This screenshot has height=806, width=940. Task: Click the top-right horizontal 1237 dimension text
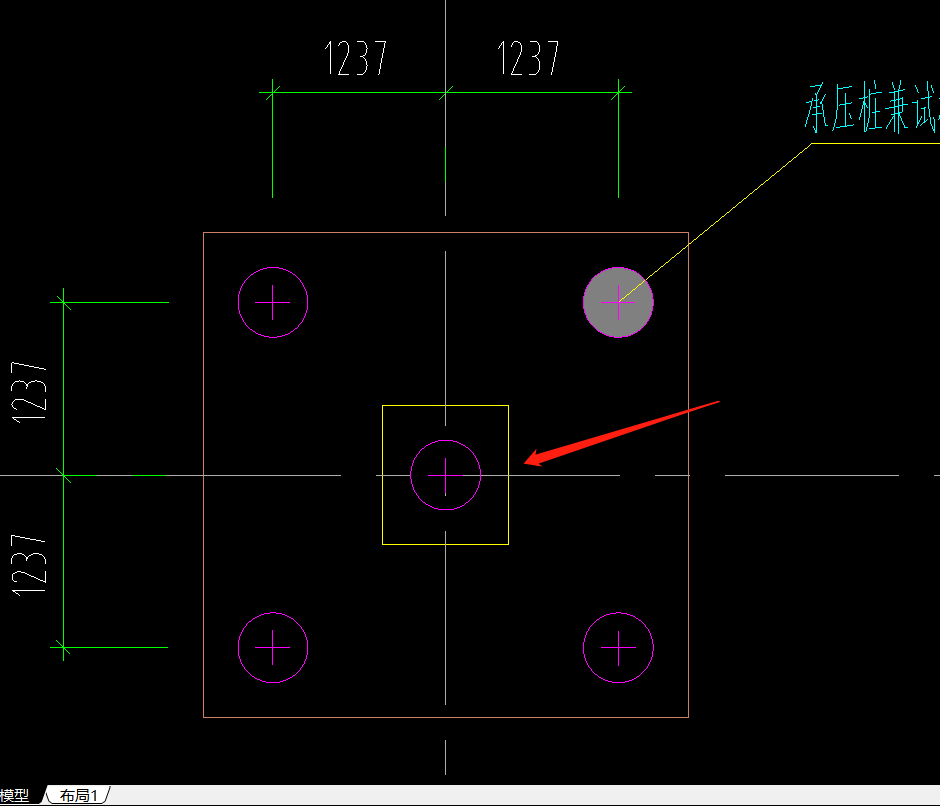coord(528,58)
